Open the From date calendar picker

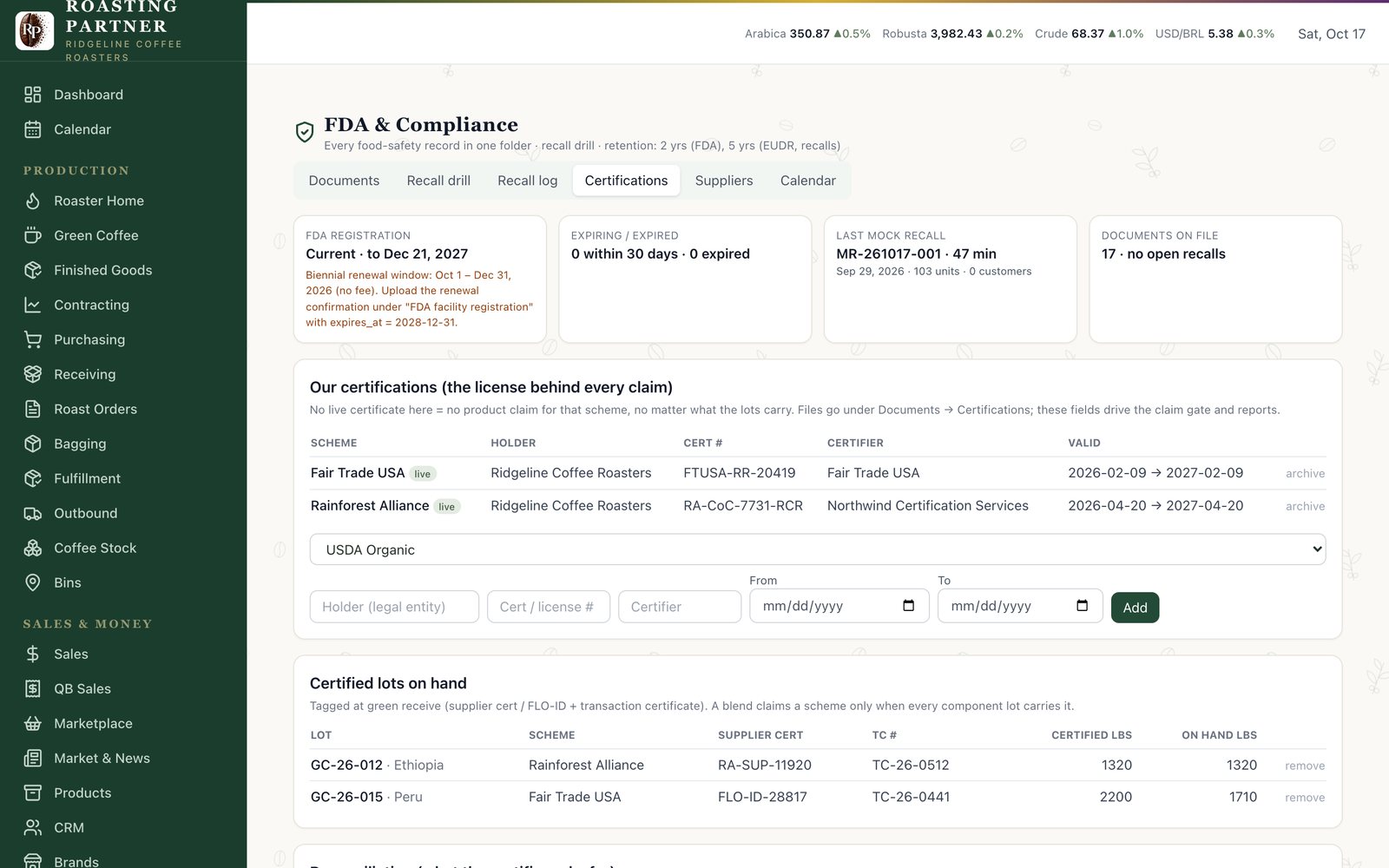pyautogui.click(x=908, y=606)
